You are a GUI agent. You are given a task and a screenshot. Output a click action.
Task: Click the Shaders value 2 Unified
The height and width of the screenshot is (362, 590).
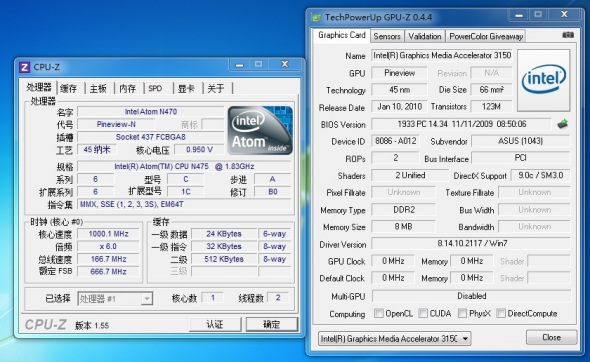coord(410,175)
